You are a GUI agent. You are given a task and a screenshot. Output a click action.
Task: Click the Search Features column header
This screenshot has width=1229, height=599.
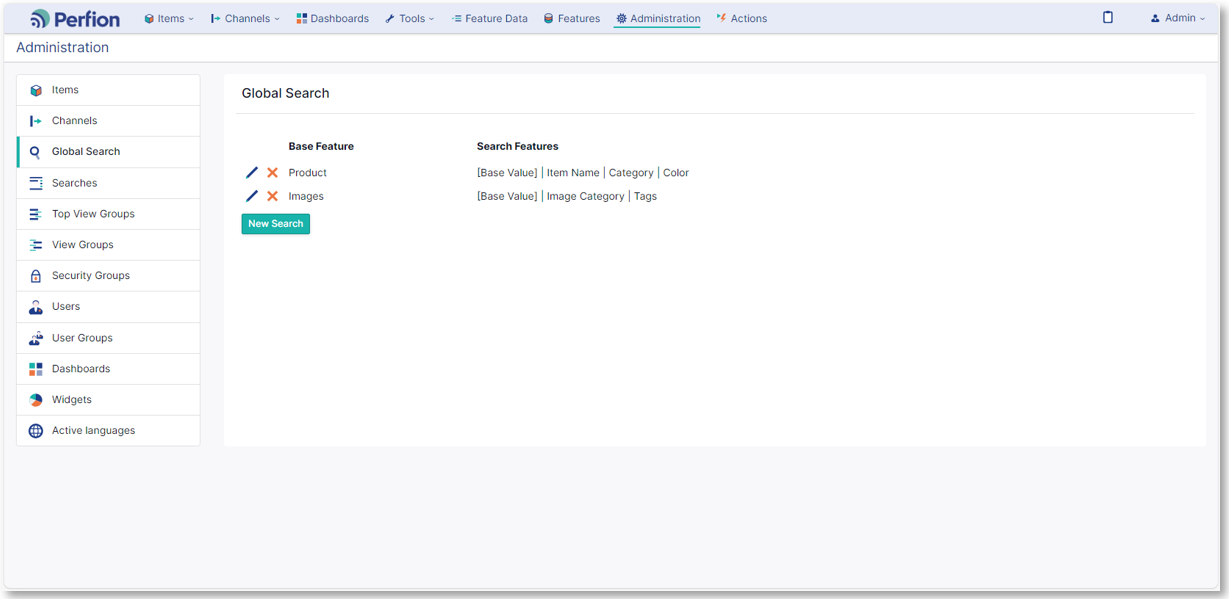coord(517,146)
